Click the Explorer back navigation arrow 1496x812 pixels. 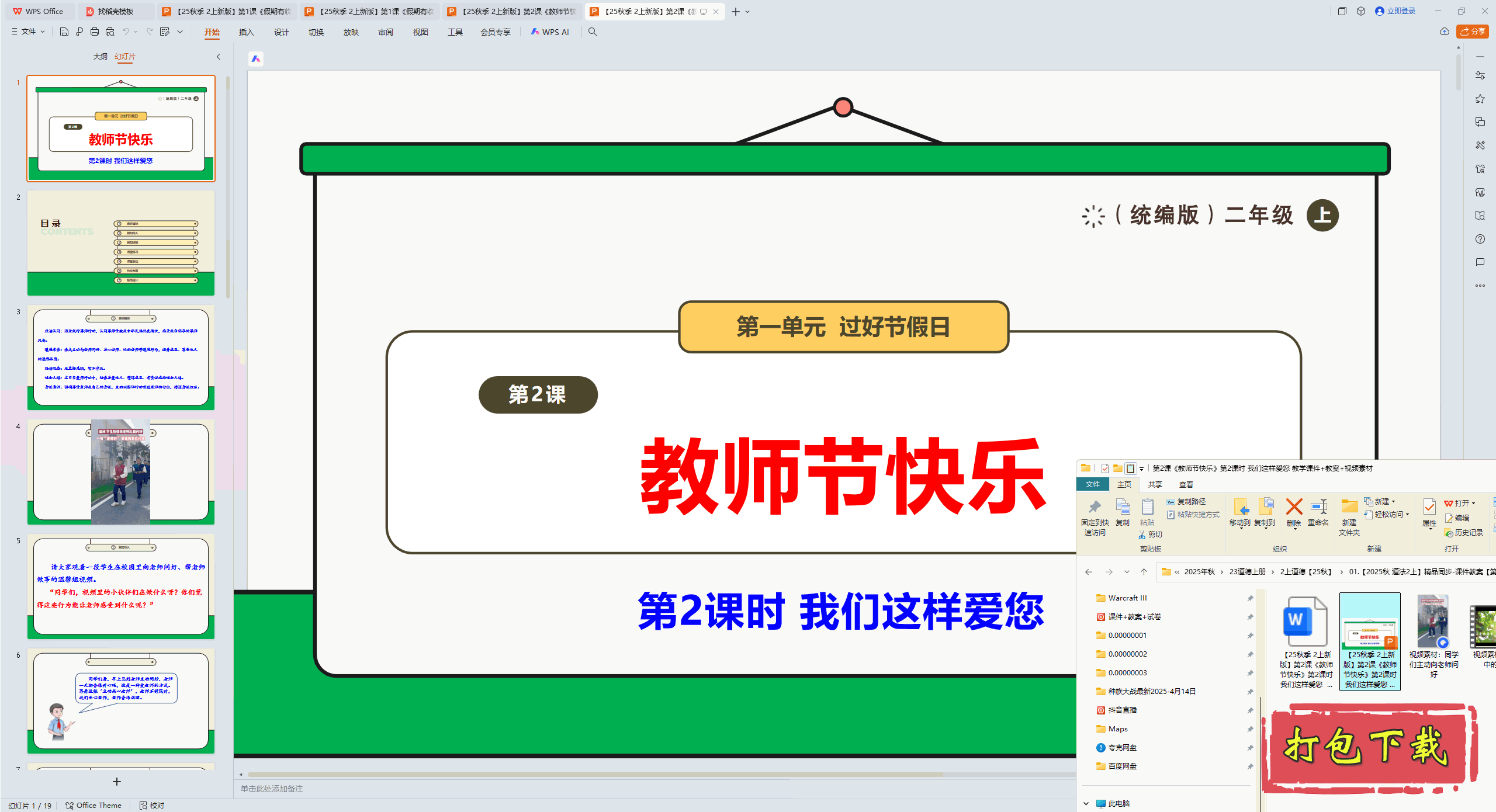pos(1088,572)
